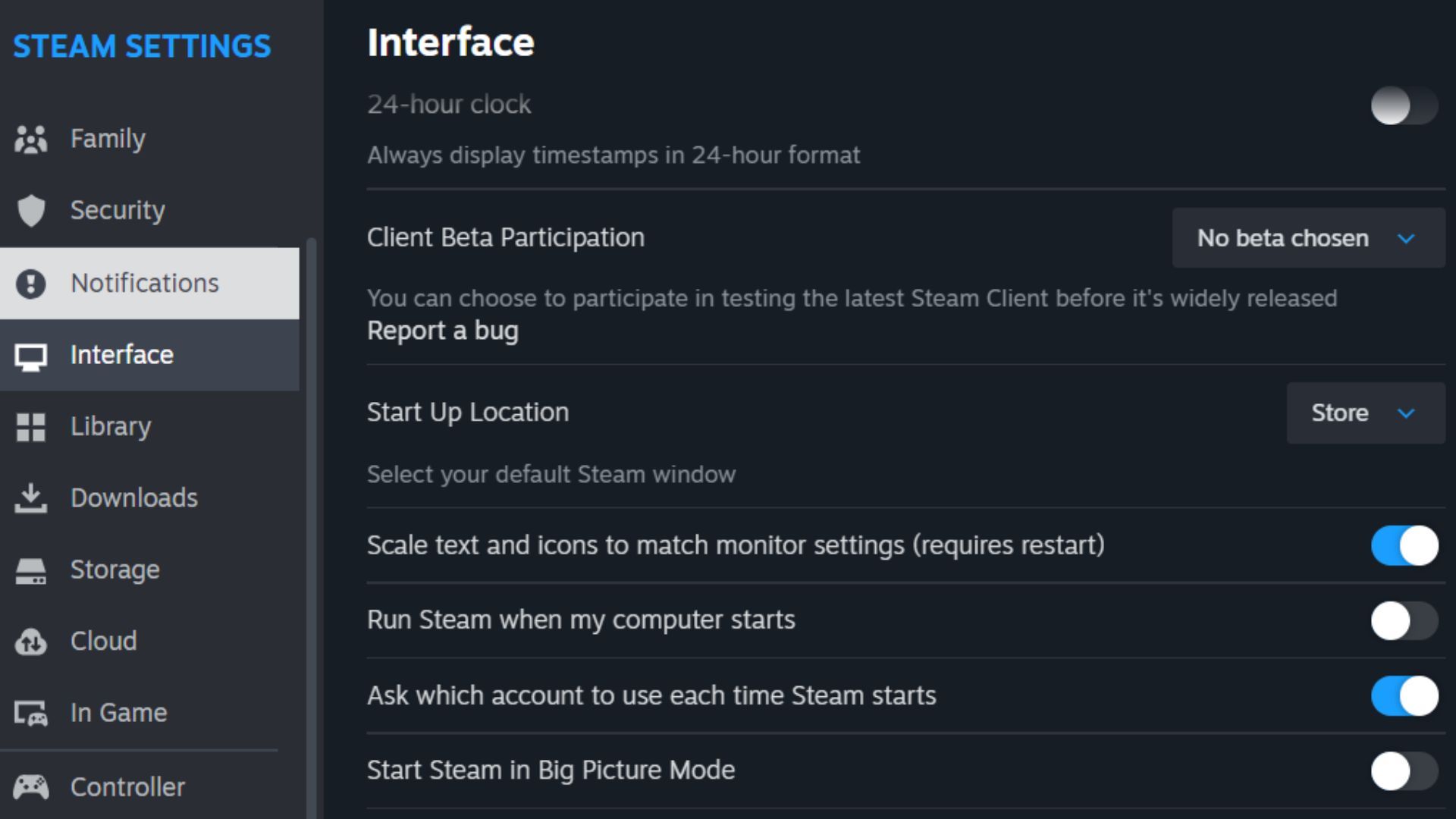Enable the 24-hour clock toggle

[x=1404, y=105]
